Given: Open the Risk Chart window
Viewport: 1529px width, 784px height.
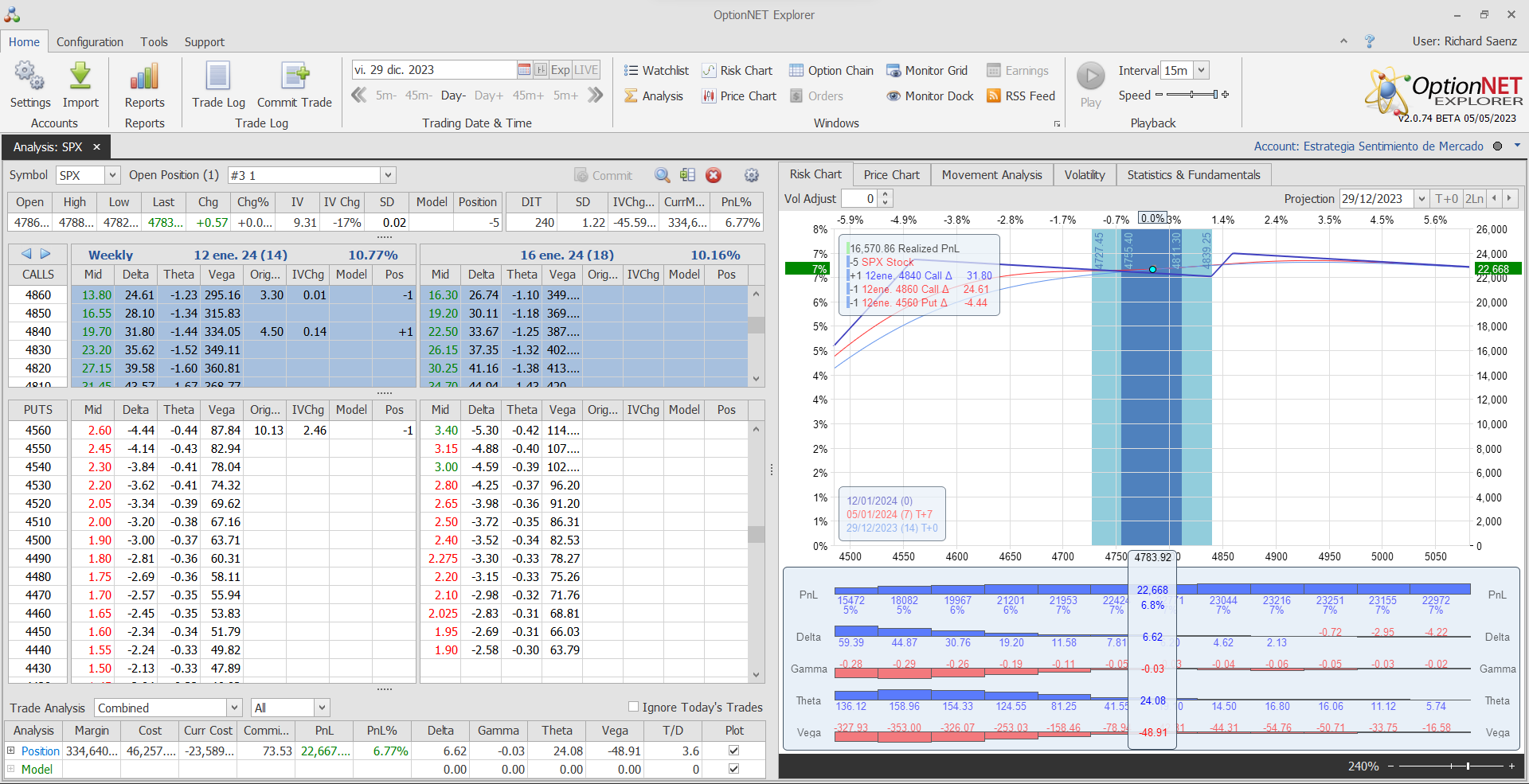Looking at the screenshot, I should 737,70.
